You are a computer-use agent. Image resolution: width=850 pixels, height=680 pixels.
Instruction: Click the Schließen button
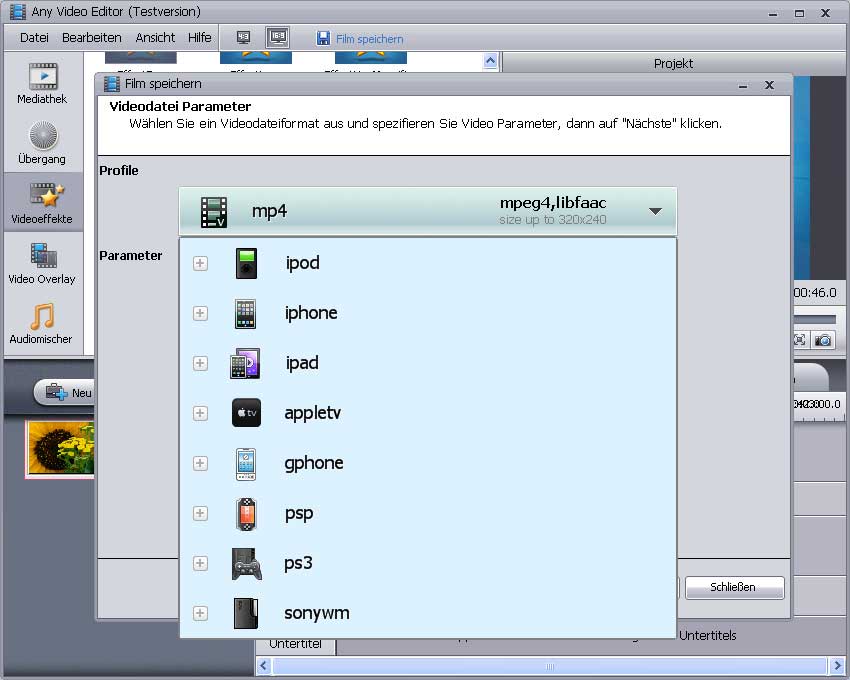734,587
